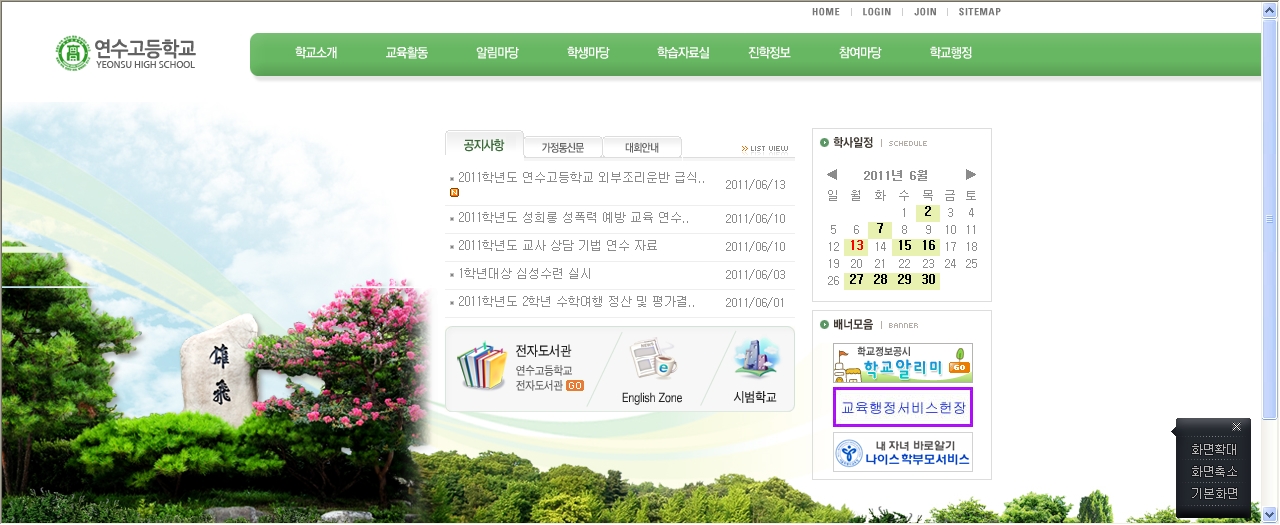Image resolution: width=1280 pixels, height=525 pixels.
Task: Go to previous month in calendar
Action: tap(832, 175)
